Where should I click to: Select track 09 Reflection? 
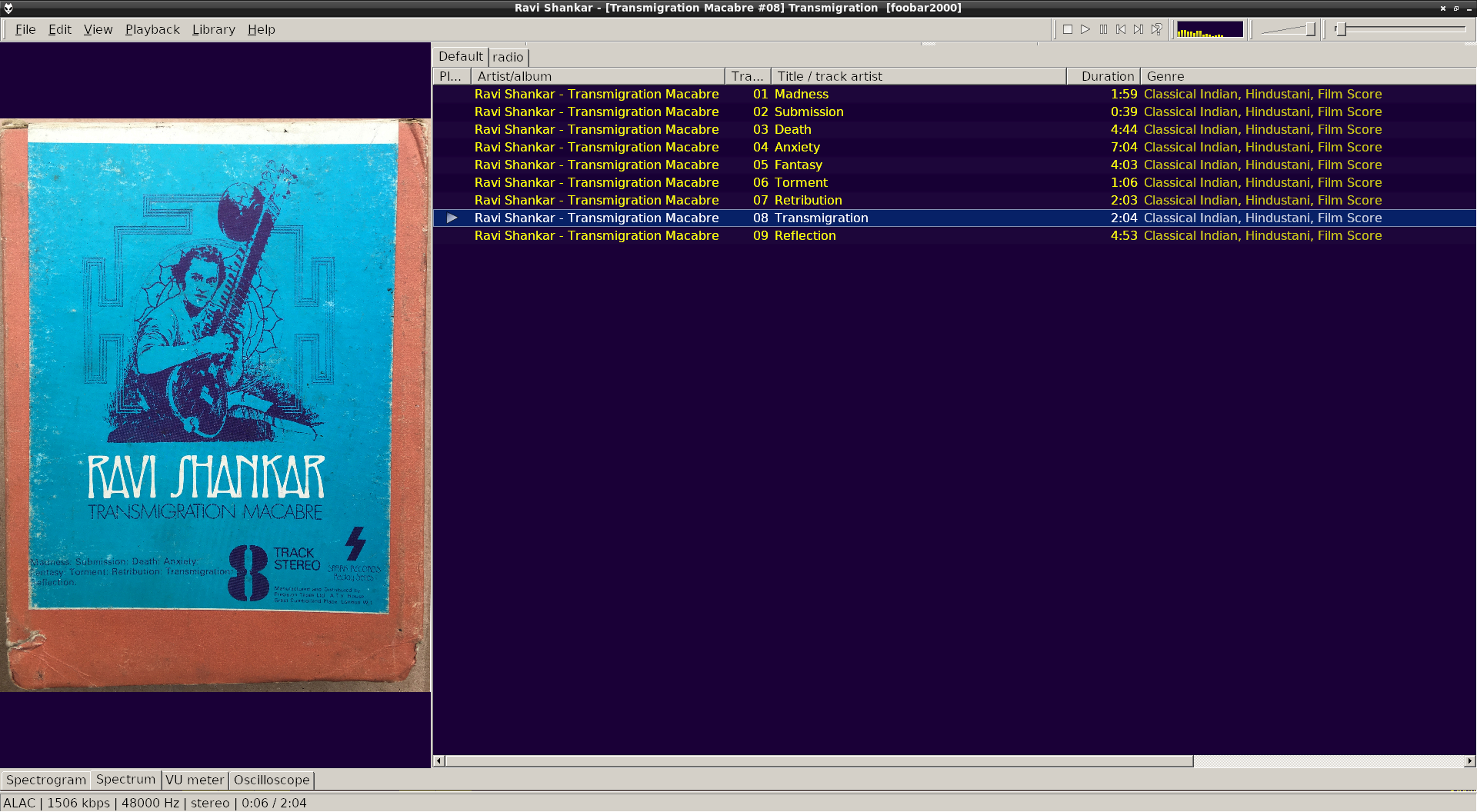pos(954,235)
